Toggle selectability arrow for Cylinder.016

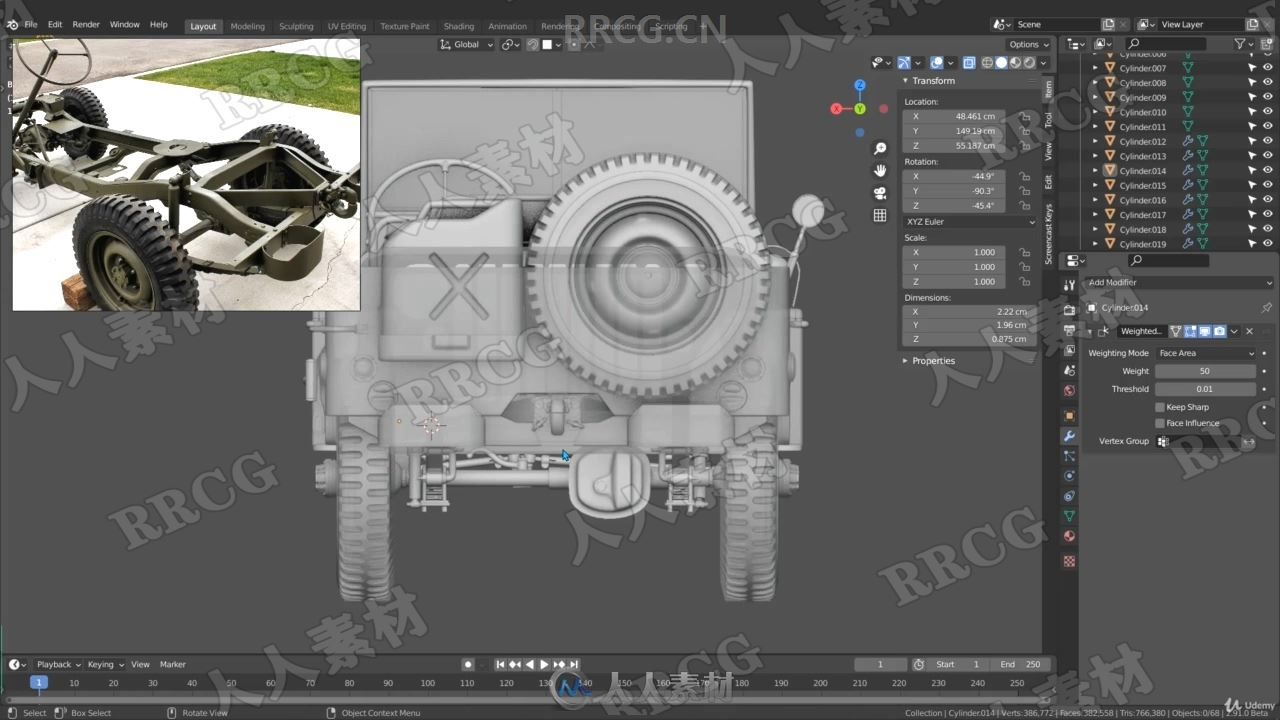(1252, 200)
